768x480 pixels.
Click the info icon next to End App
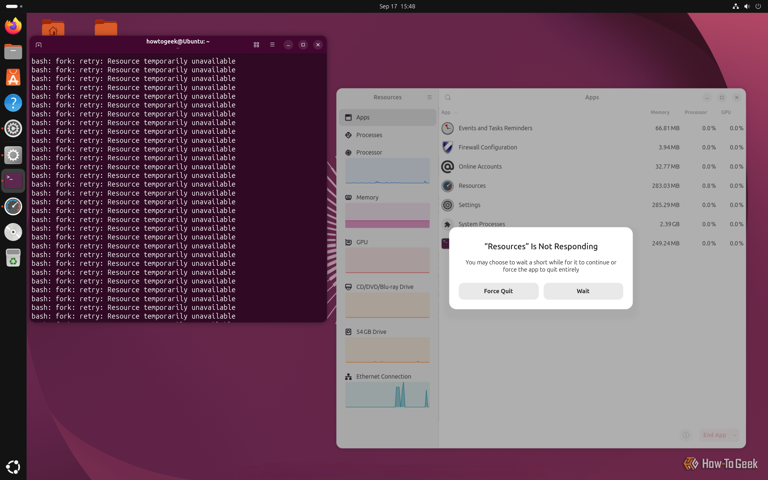686,435
